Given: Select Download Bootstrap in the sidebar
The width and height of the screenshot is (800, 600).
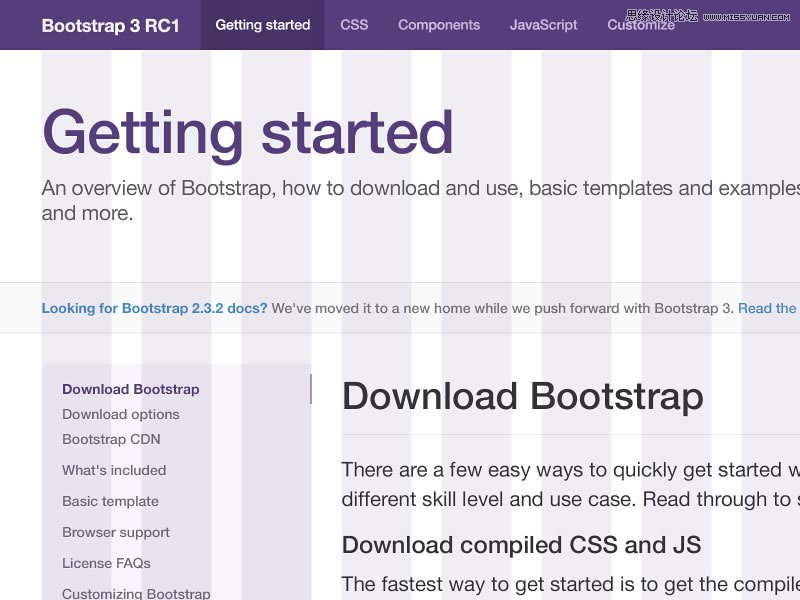Looking at the screenshot, I should (130, 389).
